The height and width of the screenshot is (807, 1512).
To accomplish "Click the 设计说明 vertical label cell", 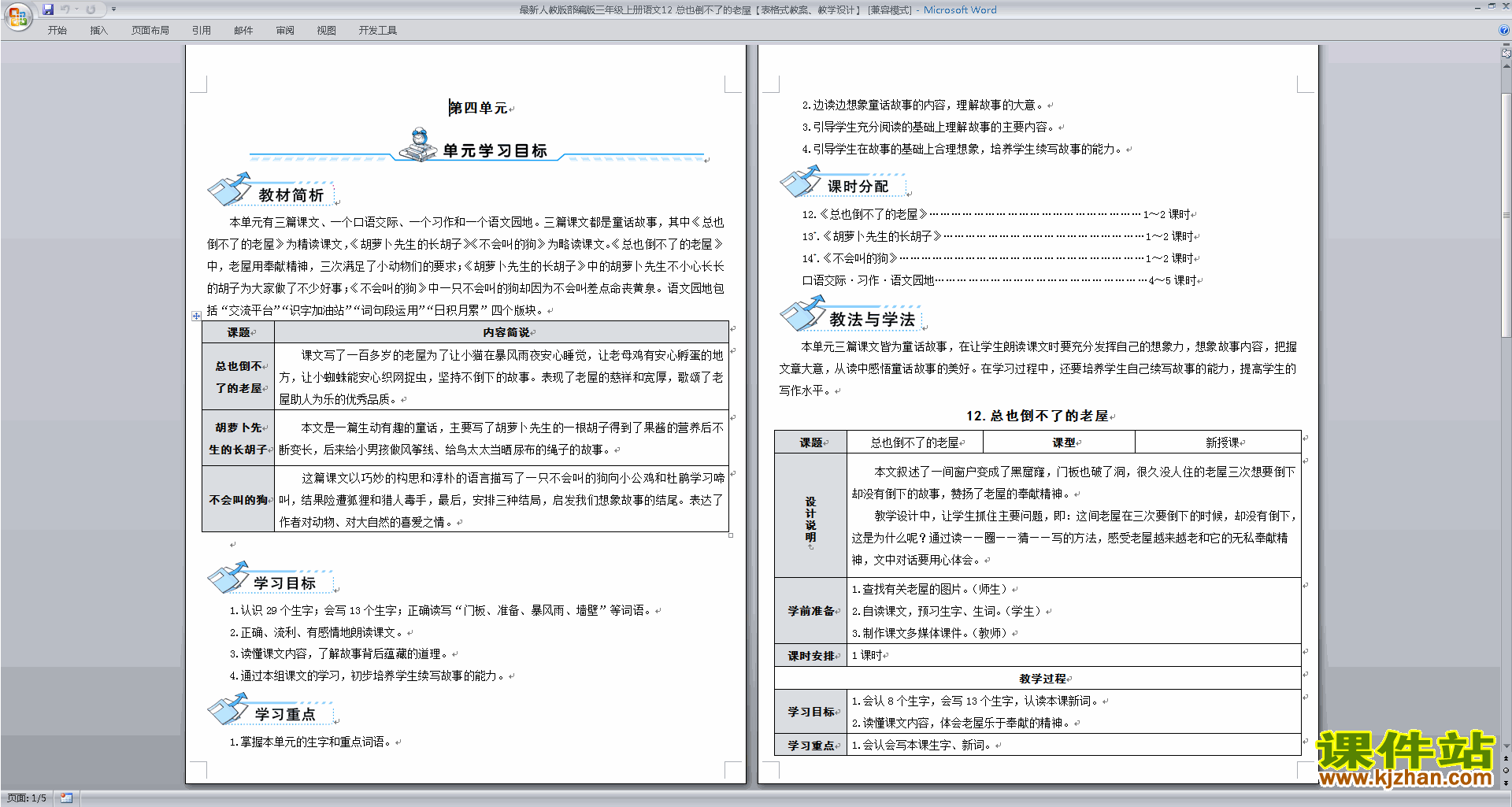I will point(810,516).
